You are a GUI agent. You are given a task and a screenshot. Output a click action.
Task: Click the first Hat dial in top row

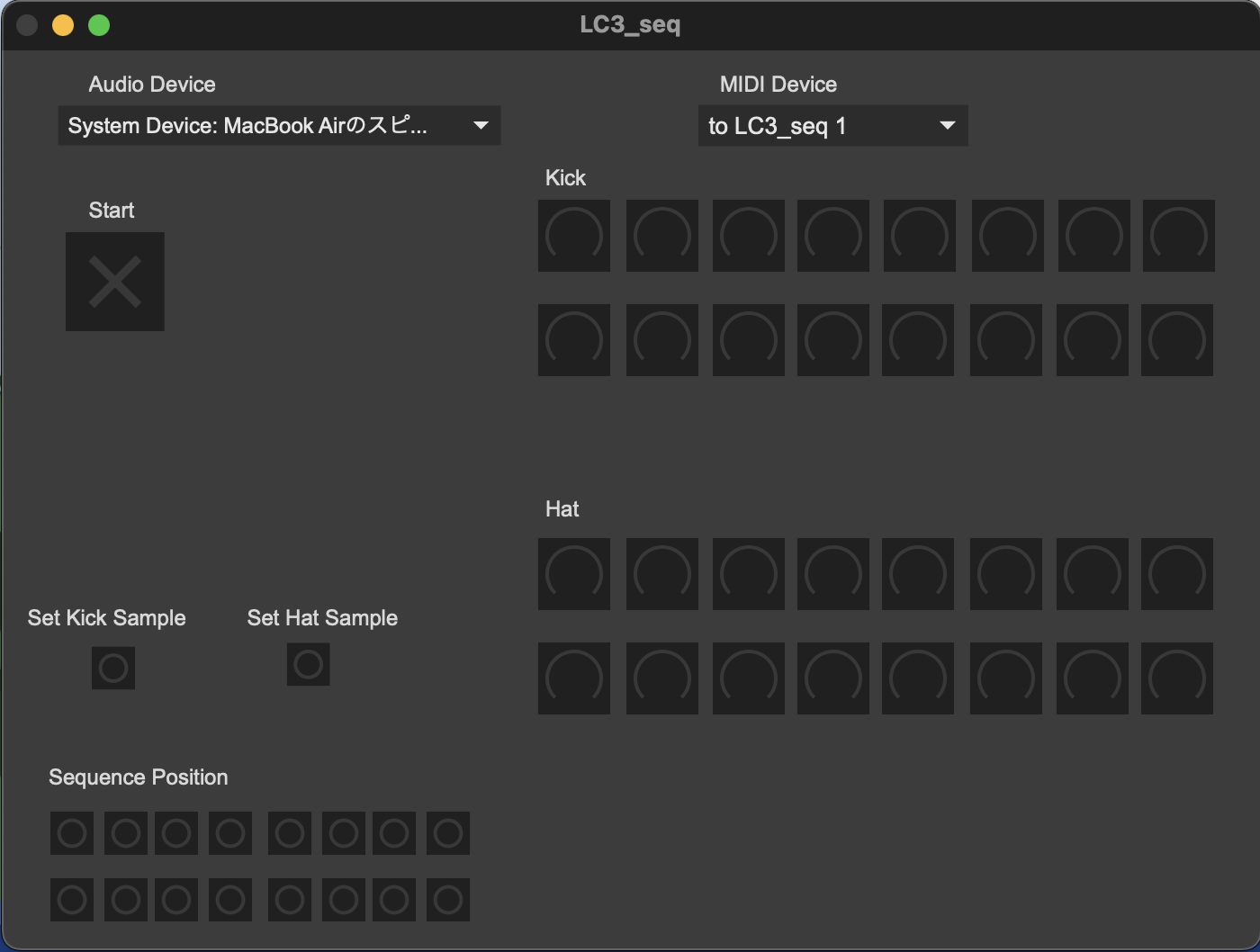click(x=574, y=574)
